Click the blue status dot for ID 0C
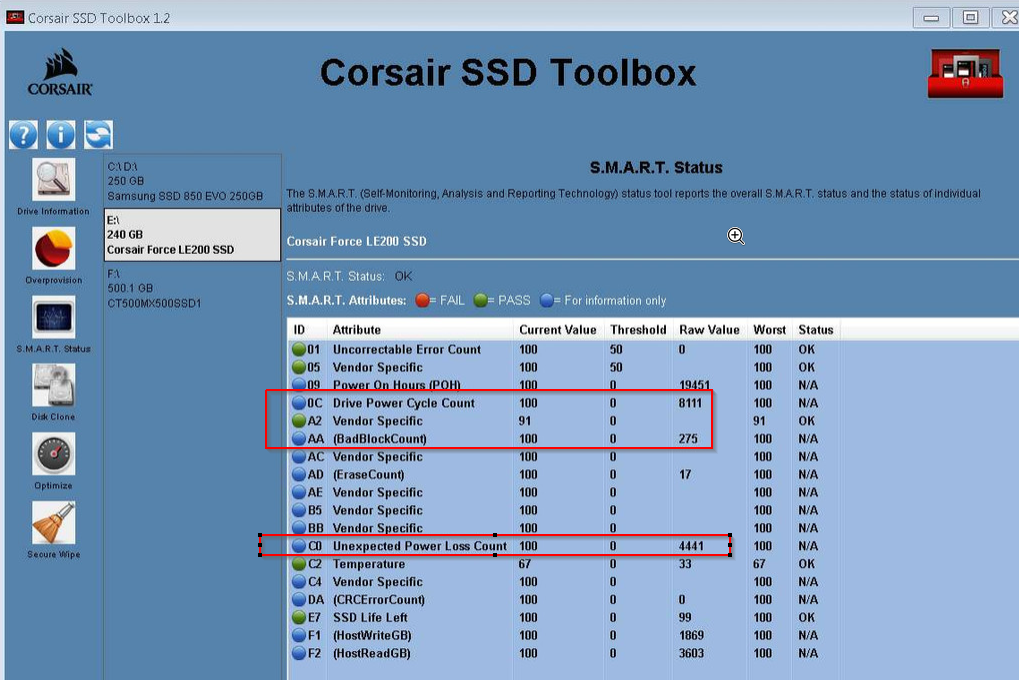The width and height of the screenshot is (1019, 680). (x=299, y=403)
